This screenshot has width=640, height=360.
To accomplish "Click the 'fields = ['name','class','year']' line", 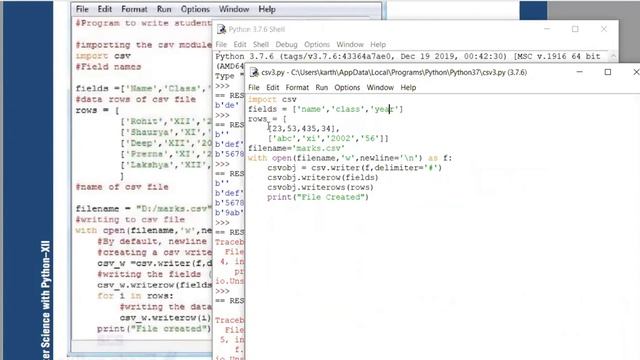I will click(325, 109).
